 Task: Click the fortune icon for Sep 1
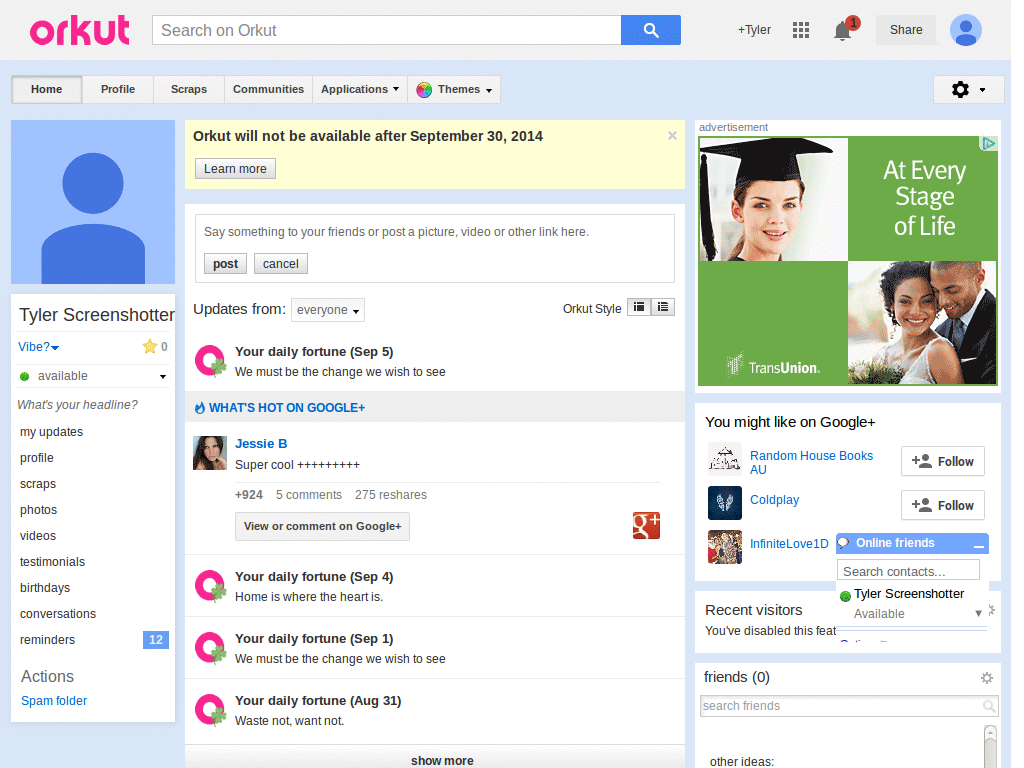pos(210,648)
